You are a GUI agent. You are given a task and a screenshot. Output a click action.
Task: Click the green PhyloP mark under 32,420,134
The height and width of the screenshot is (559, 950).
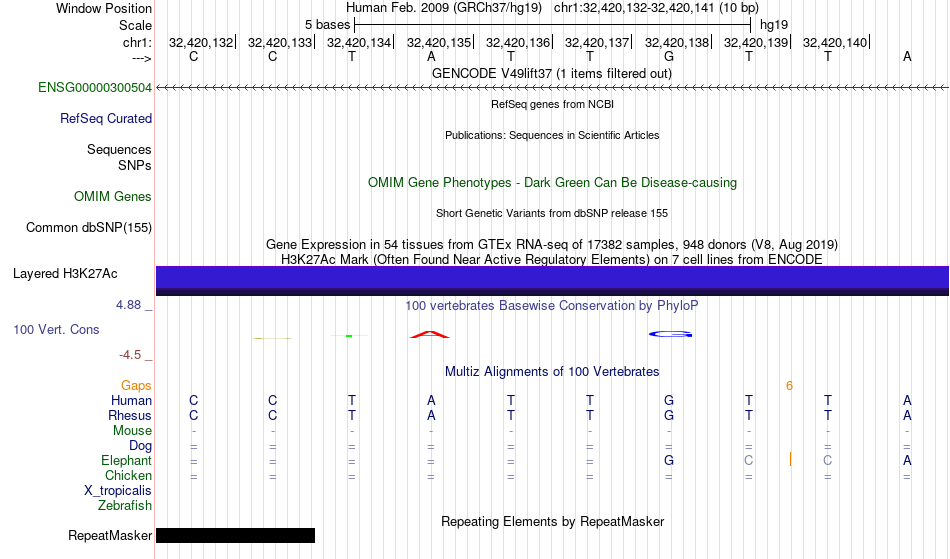click(349, 336)
